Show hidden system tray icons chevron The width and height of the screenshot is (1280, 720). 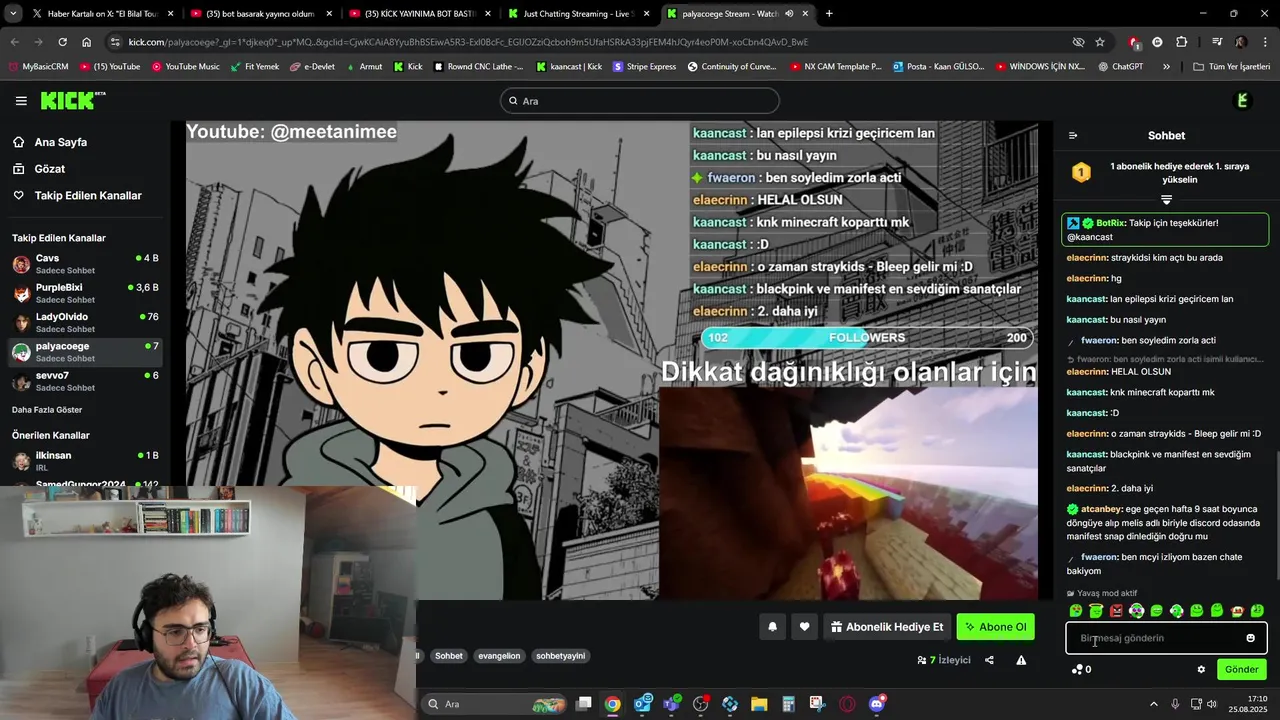point(1153,704)
